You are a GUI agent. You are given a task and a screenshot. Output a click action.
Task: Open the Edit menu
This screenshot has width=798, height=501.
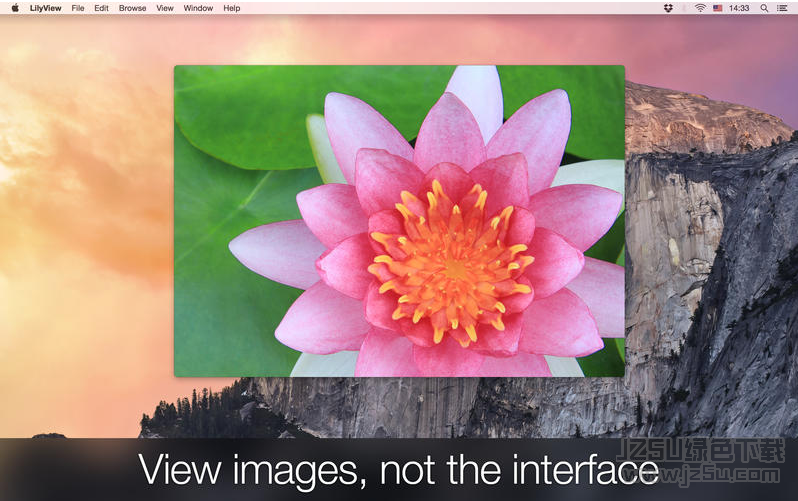101,8
